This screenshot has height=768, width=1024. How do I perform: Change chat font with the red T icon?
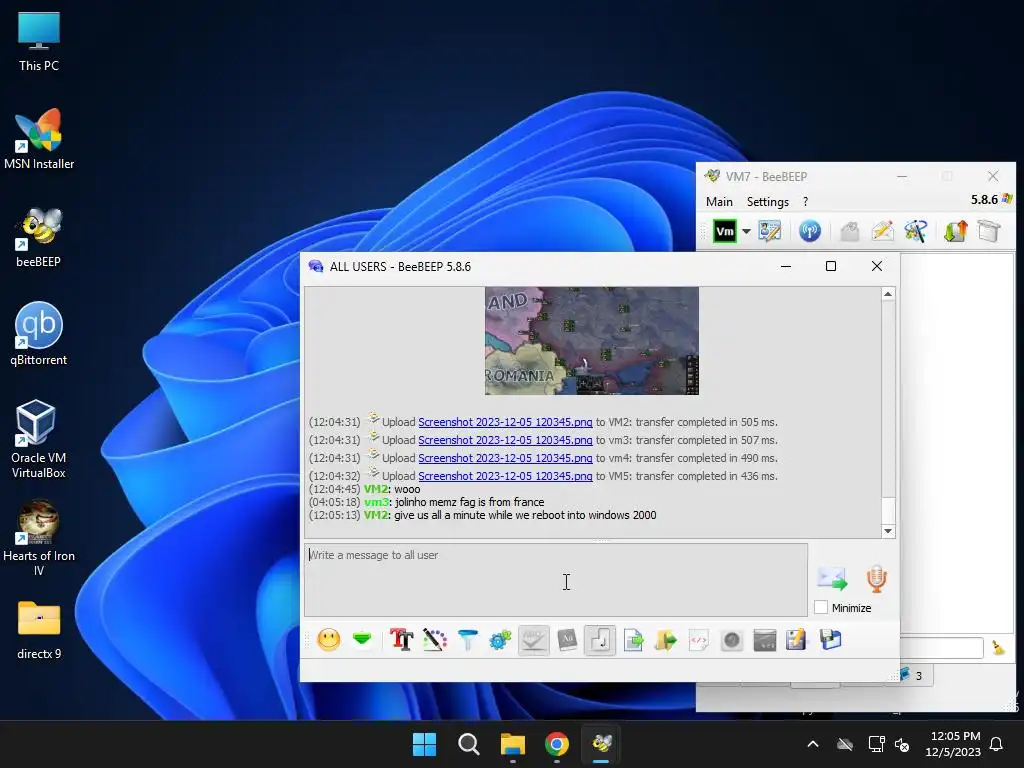tap(401, 640)
